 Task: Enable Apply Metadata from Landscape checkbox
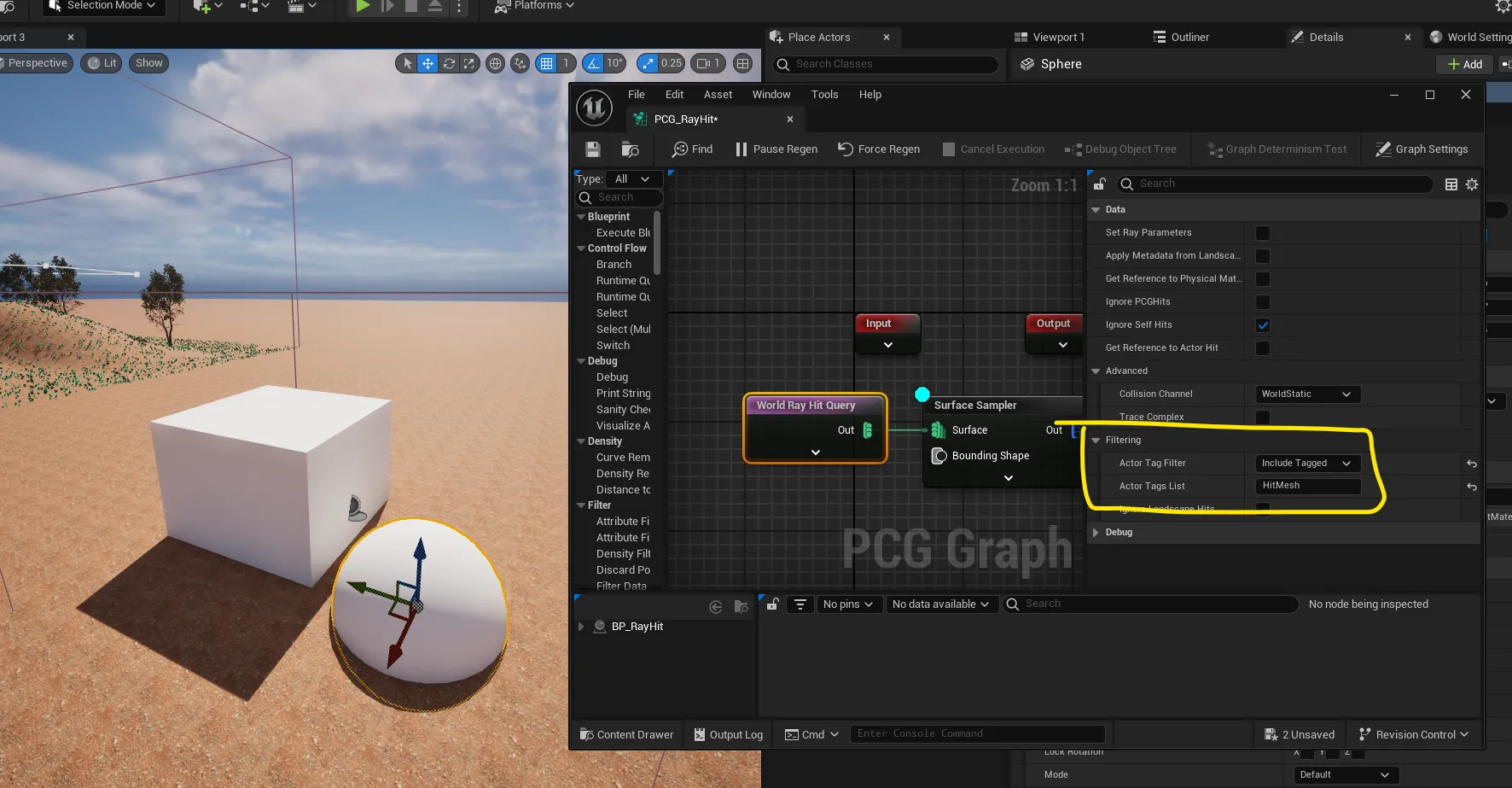click(x=1263, y=256)
